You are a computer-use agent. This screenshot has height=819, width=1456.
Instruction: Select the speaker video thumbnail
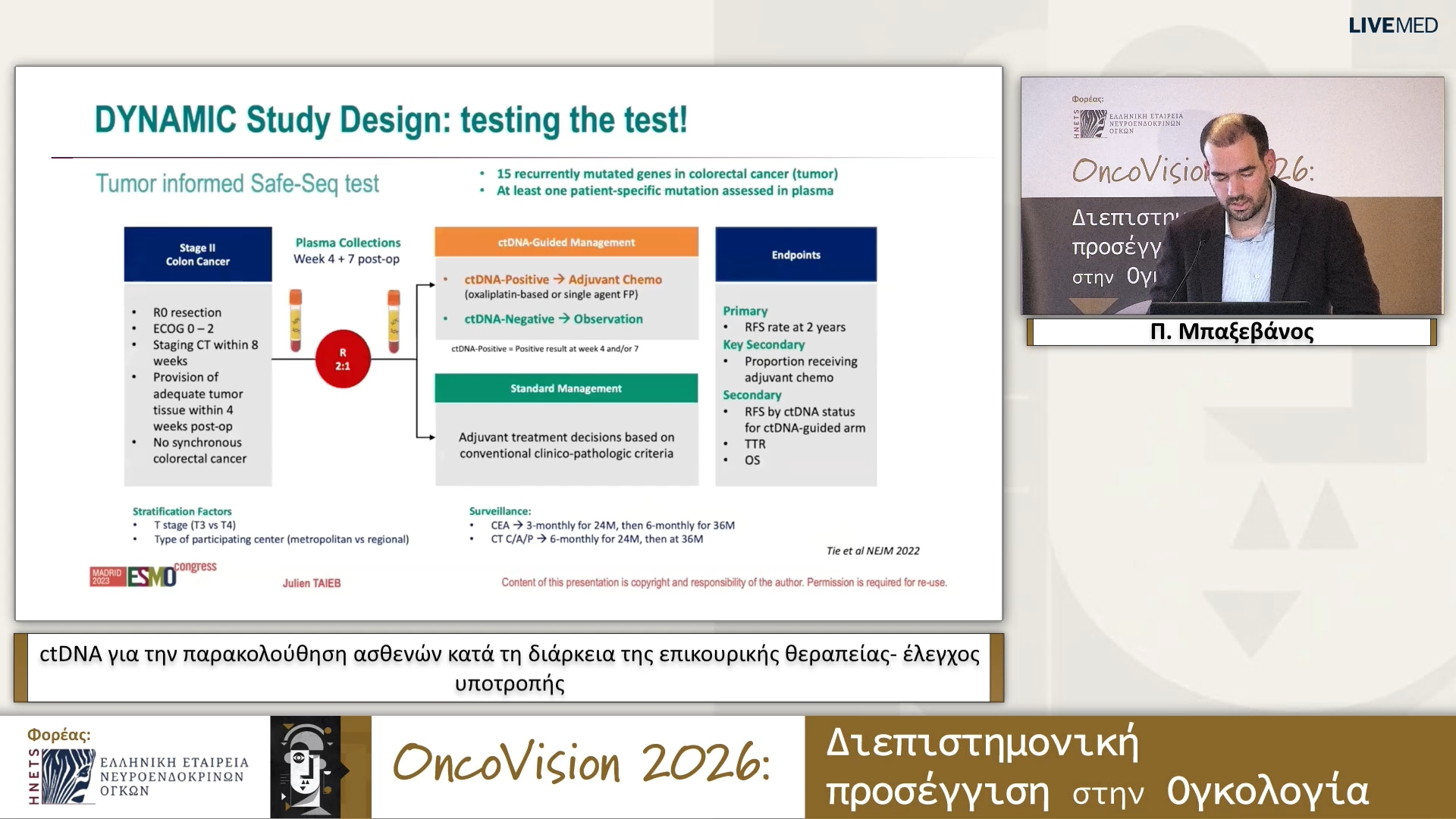1232,195
